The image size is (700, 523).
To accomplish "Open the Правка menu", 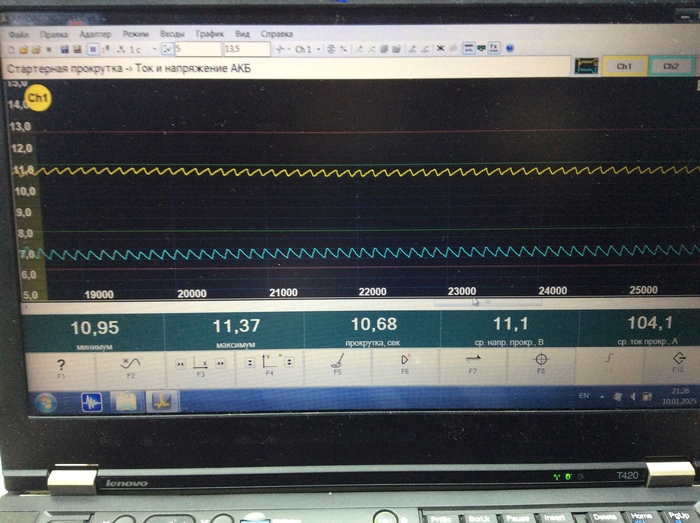I will tap(54, 34).
